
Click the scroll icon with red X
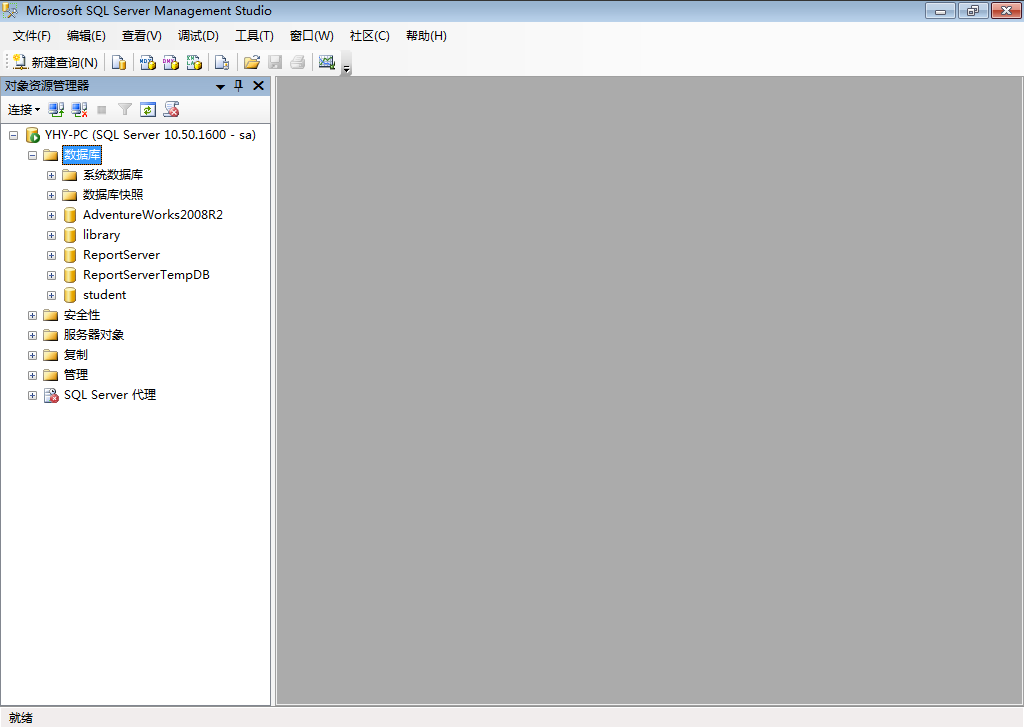[x=172, y=110]
